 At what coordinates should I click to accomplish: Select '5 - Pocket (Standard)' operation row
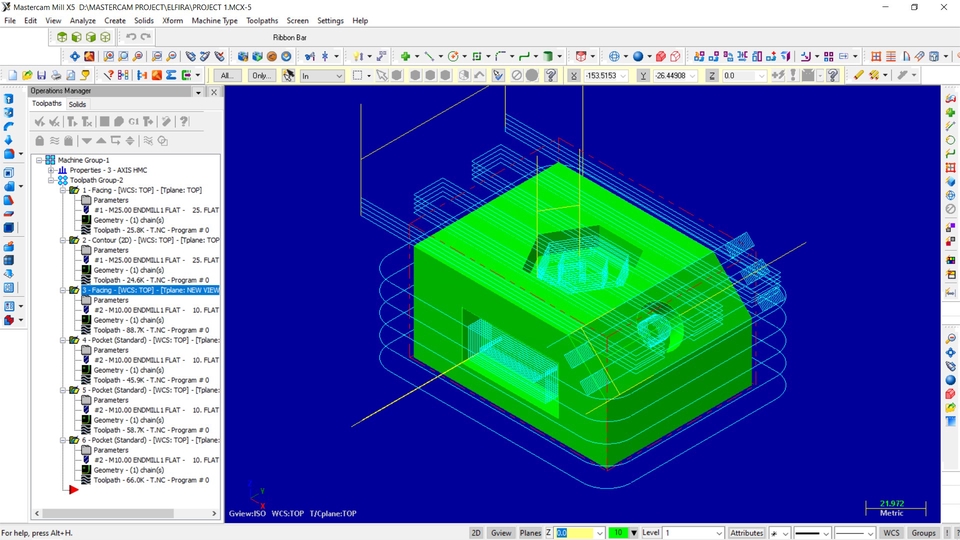pos(150,390)
